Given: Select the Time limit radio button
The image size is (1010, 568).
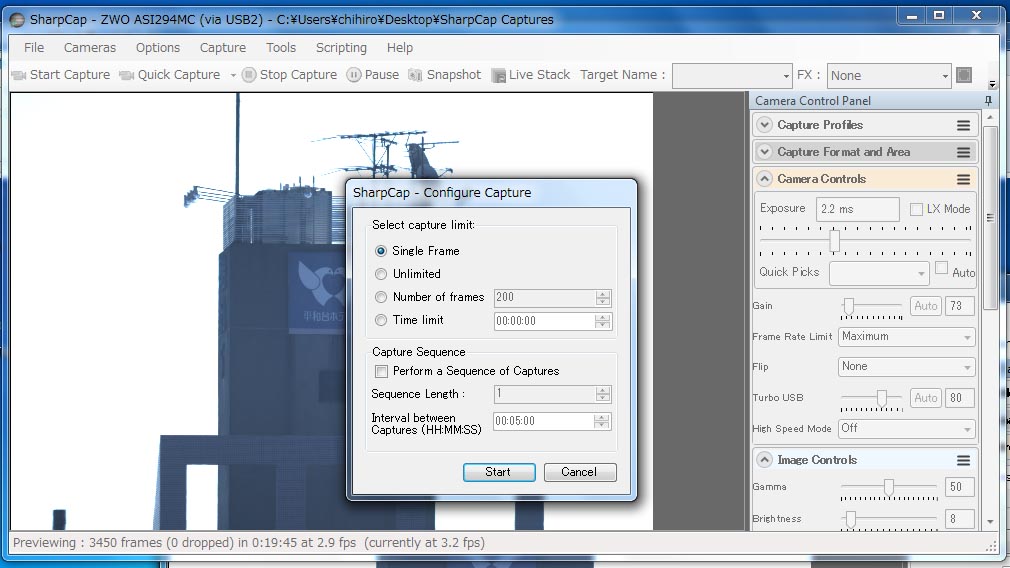Looking at the screenshot, I should [381, 320].
